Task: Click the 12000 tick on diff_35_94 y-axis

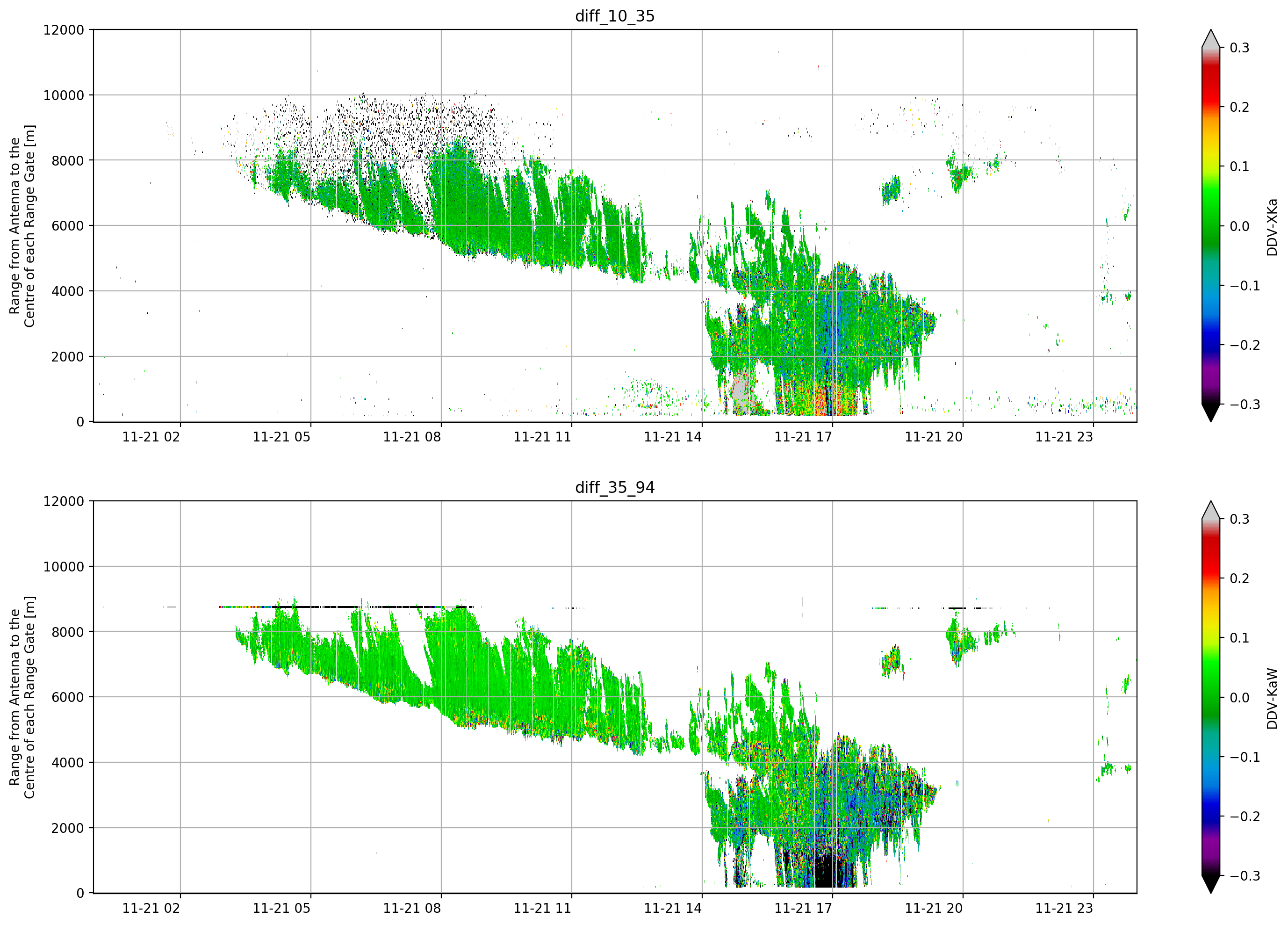Action: (x=64, y=501)
